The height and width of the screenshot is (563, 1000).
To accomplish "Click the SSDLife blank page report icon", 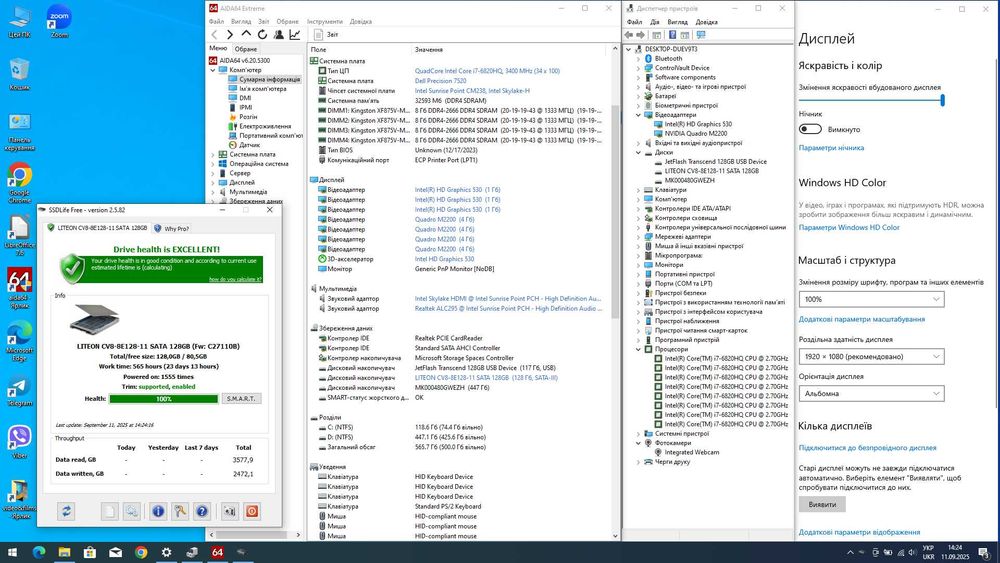I will tap(110, 511).
